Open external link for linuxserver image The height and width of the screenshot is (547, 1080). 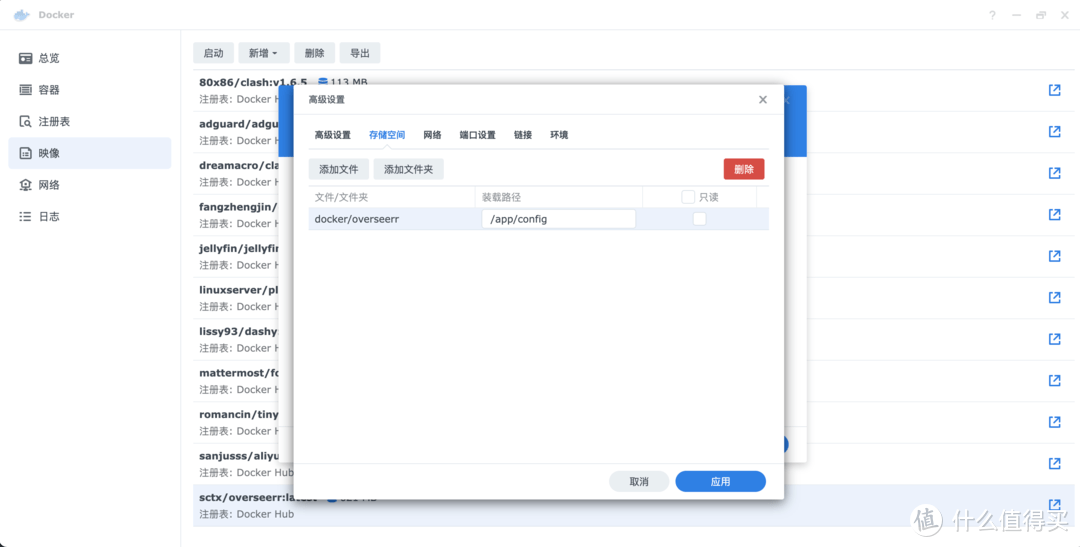tap(1055, 297)
